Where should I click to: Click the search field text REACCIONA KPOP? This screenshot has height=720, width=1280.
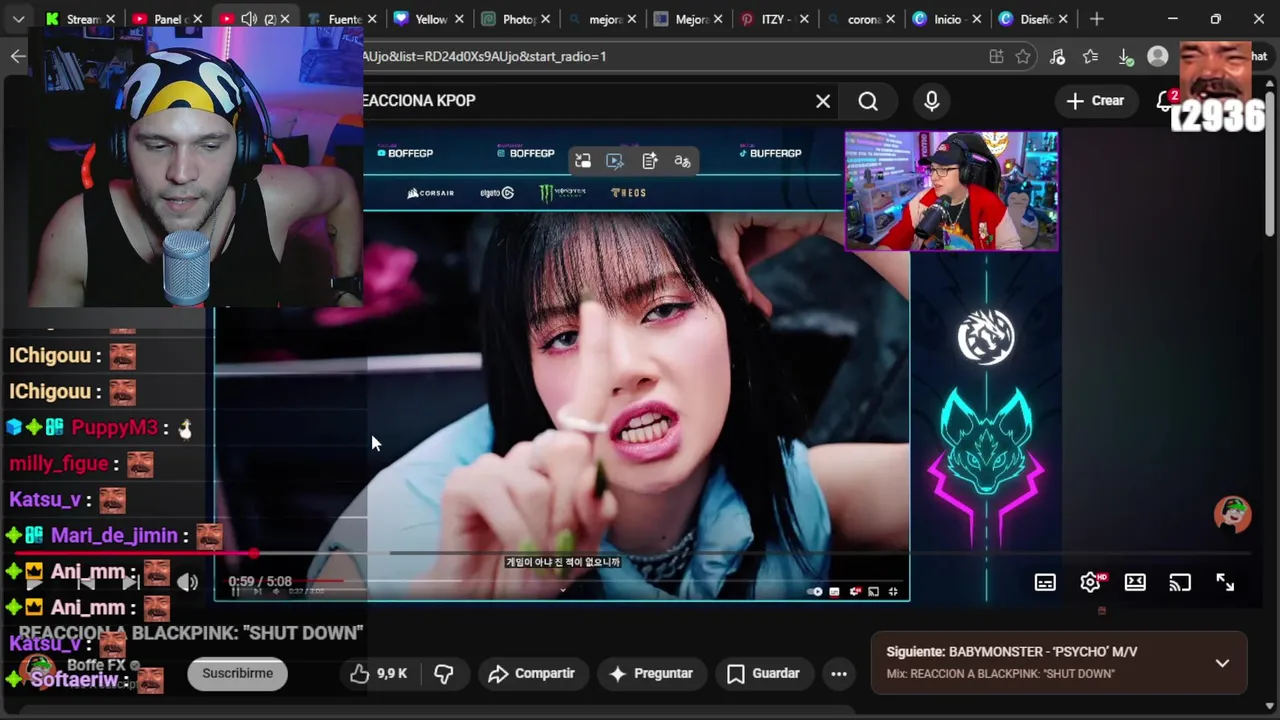click(419, 101)
